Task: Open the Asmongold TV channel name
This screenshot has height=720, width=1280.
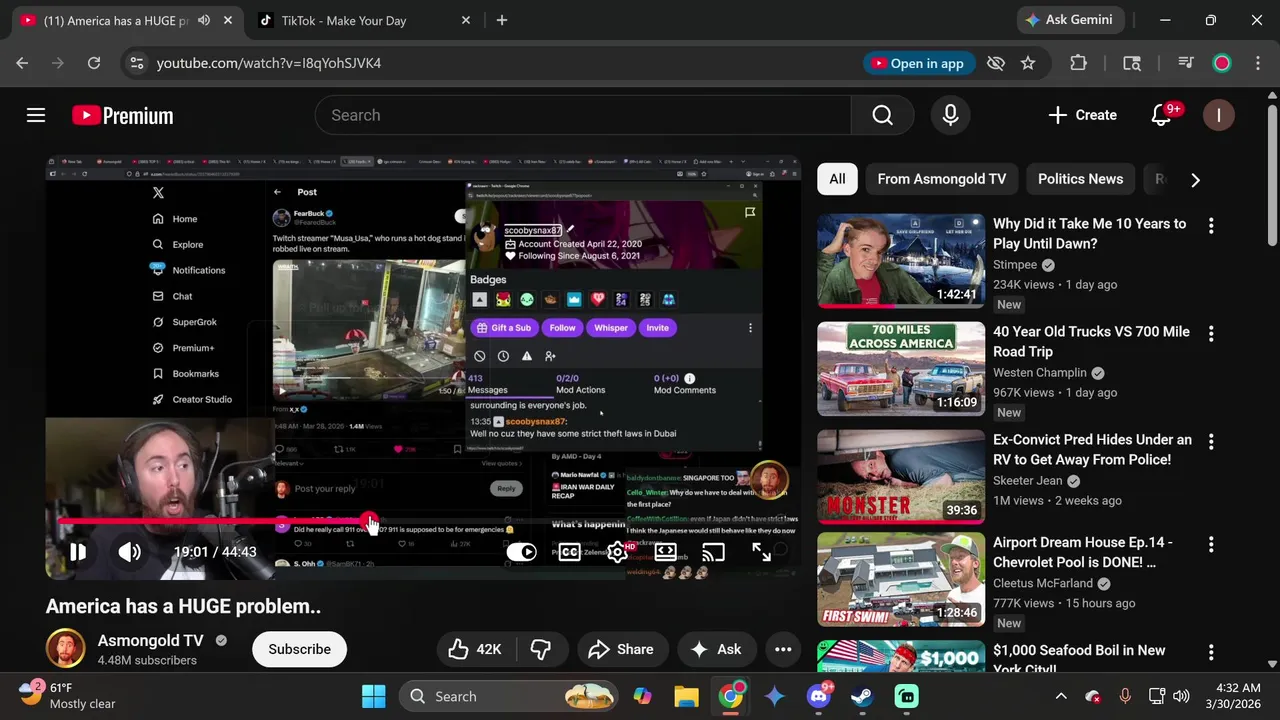Action: (x=150, y=640)
